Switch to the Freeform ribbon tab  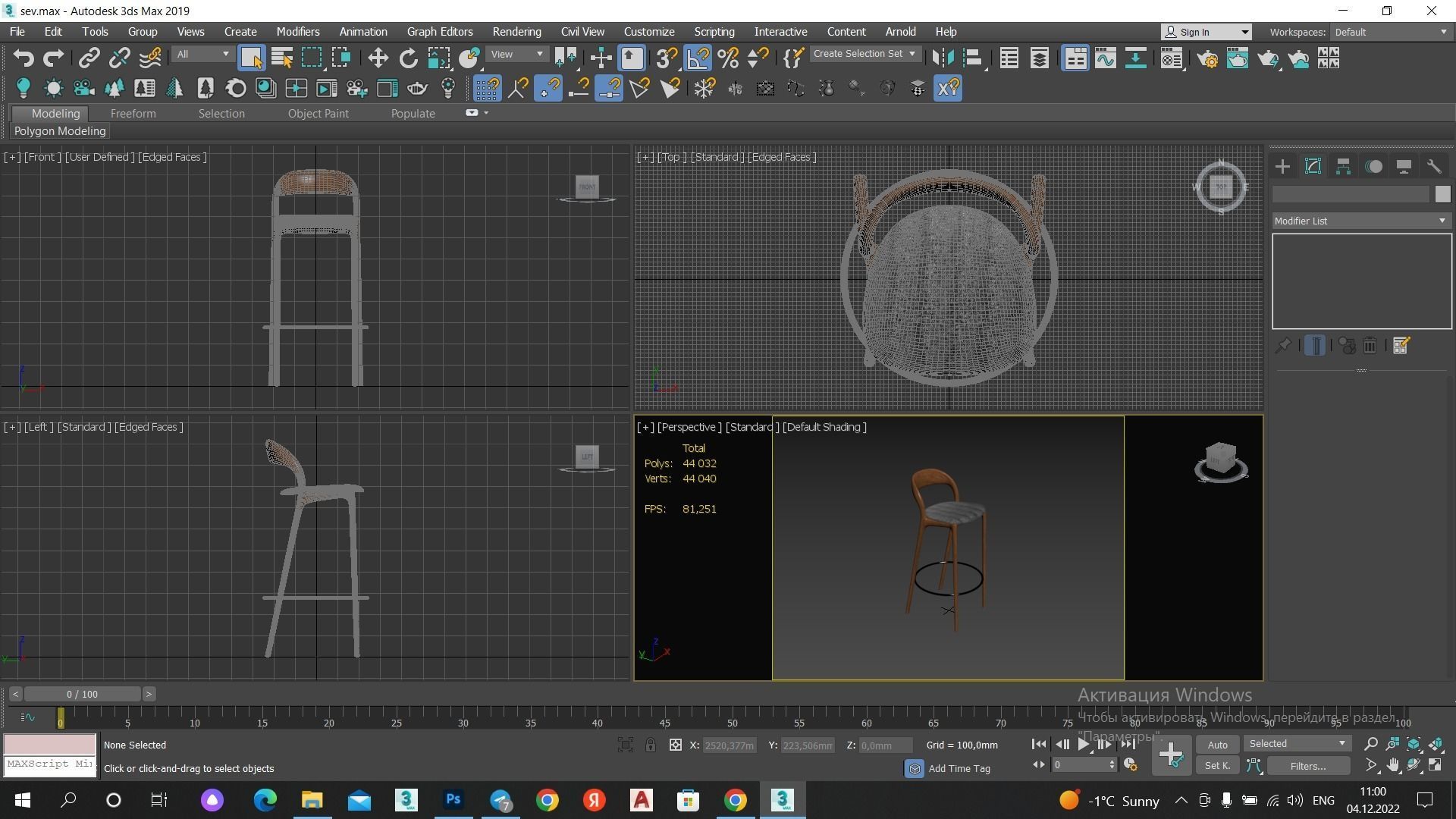point(133,114)
